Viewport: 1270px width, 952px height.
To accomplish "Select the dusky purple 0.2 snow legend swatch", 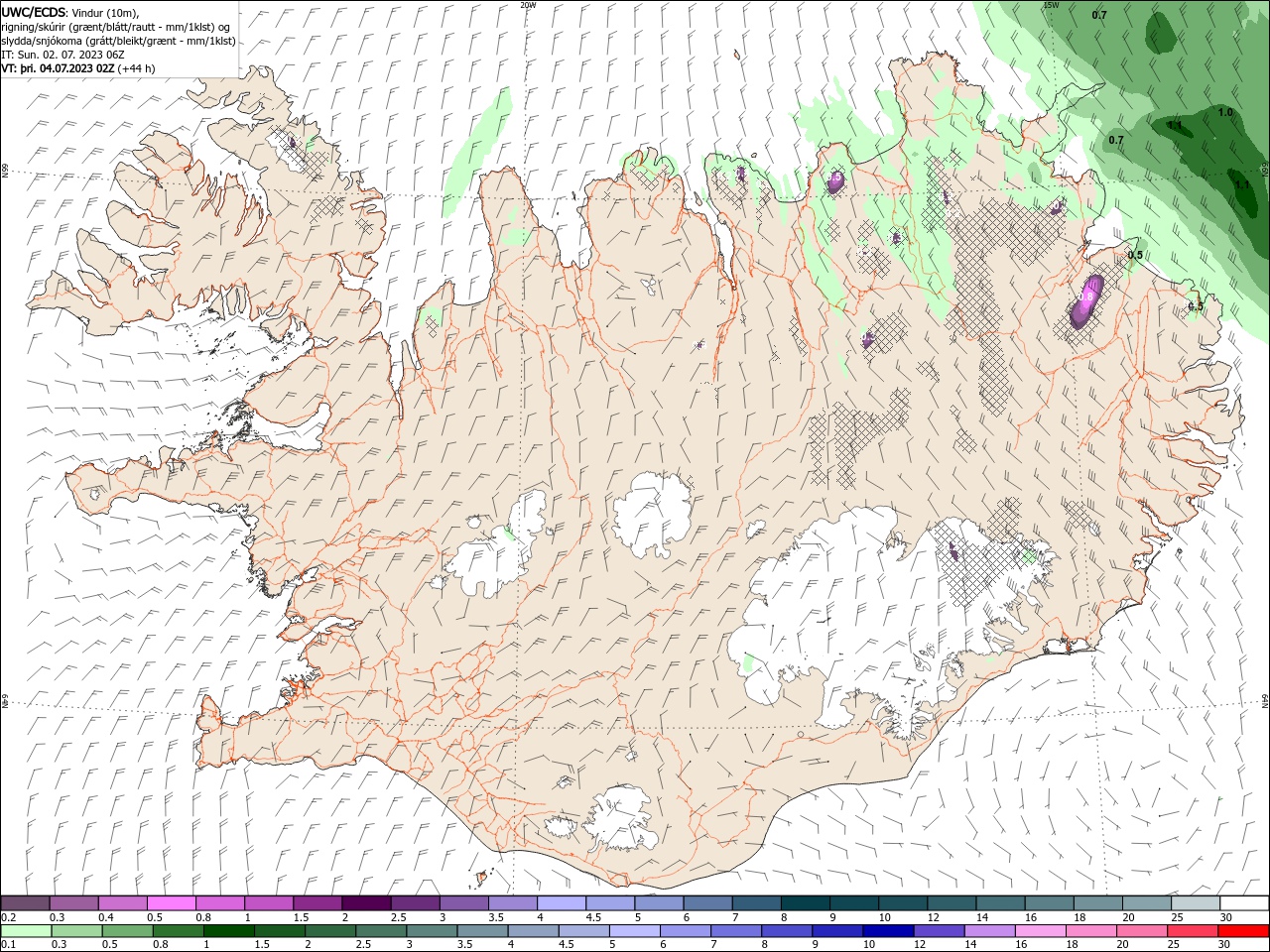I will 27,903.
